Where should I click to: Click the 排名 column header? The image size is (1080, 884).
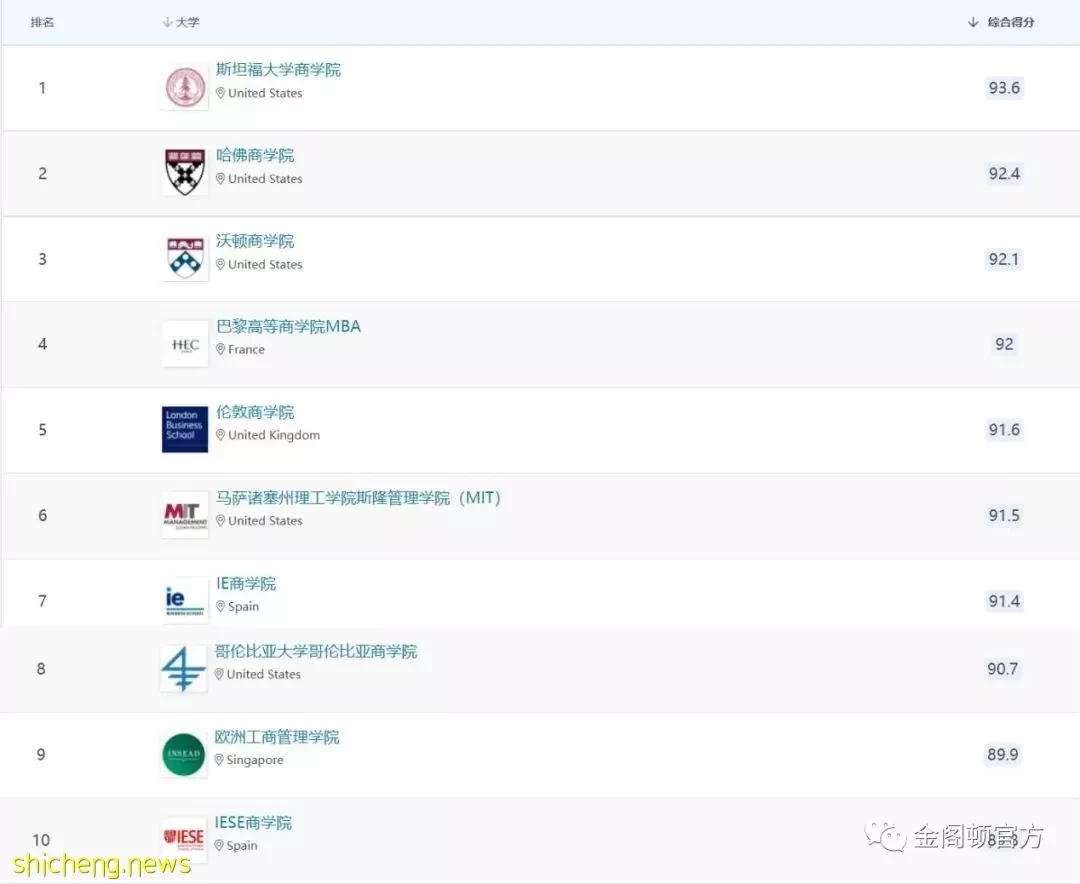coord(42,22)
